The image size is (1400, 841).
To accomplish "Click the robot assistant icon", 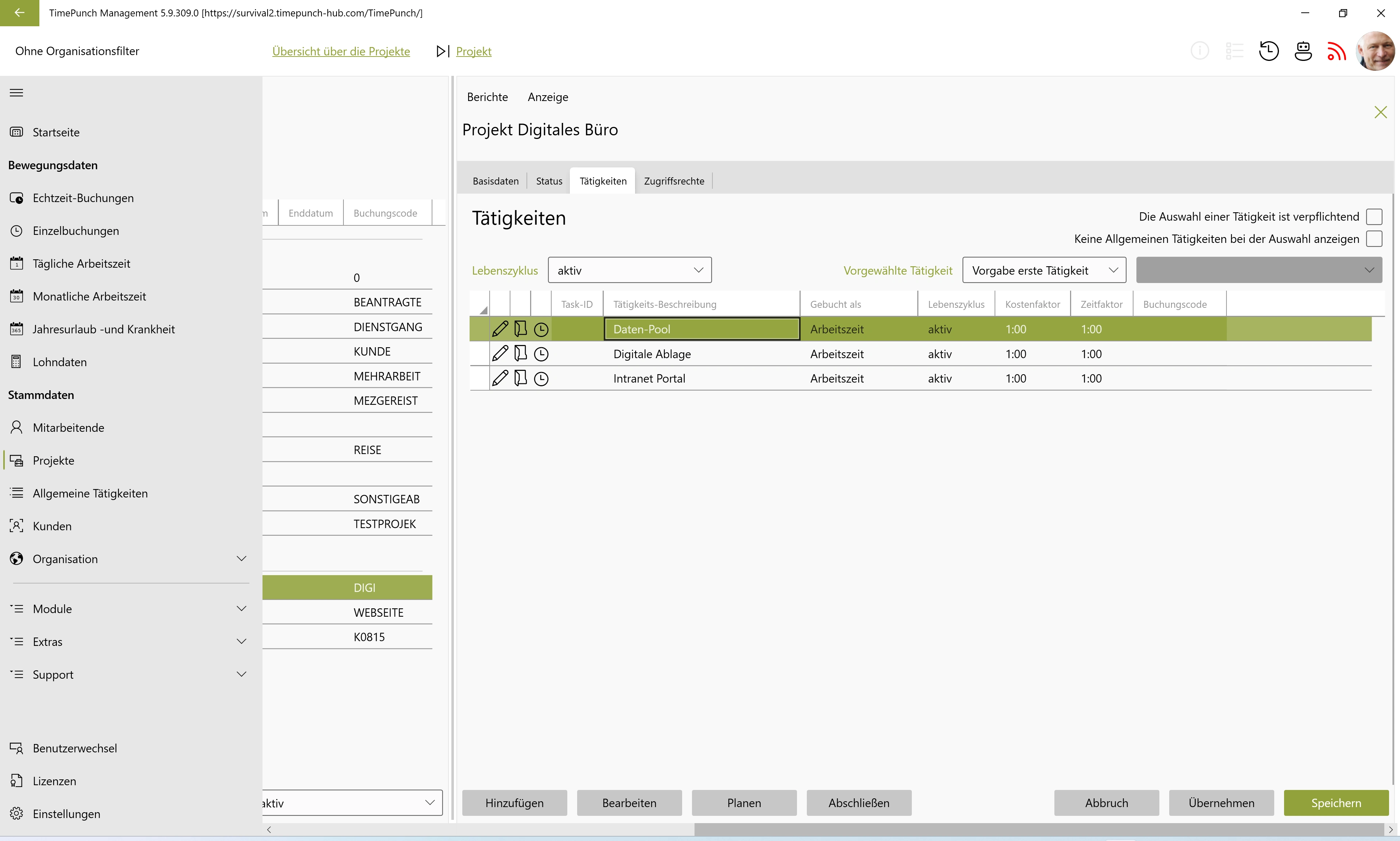I will point(1303,51).
